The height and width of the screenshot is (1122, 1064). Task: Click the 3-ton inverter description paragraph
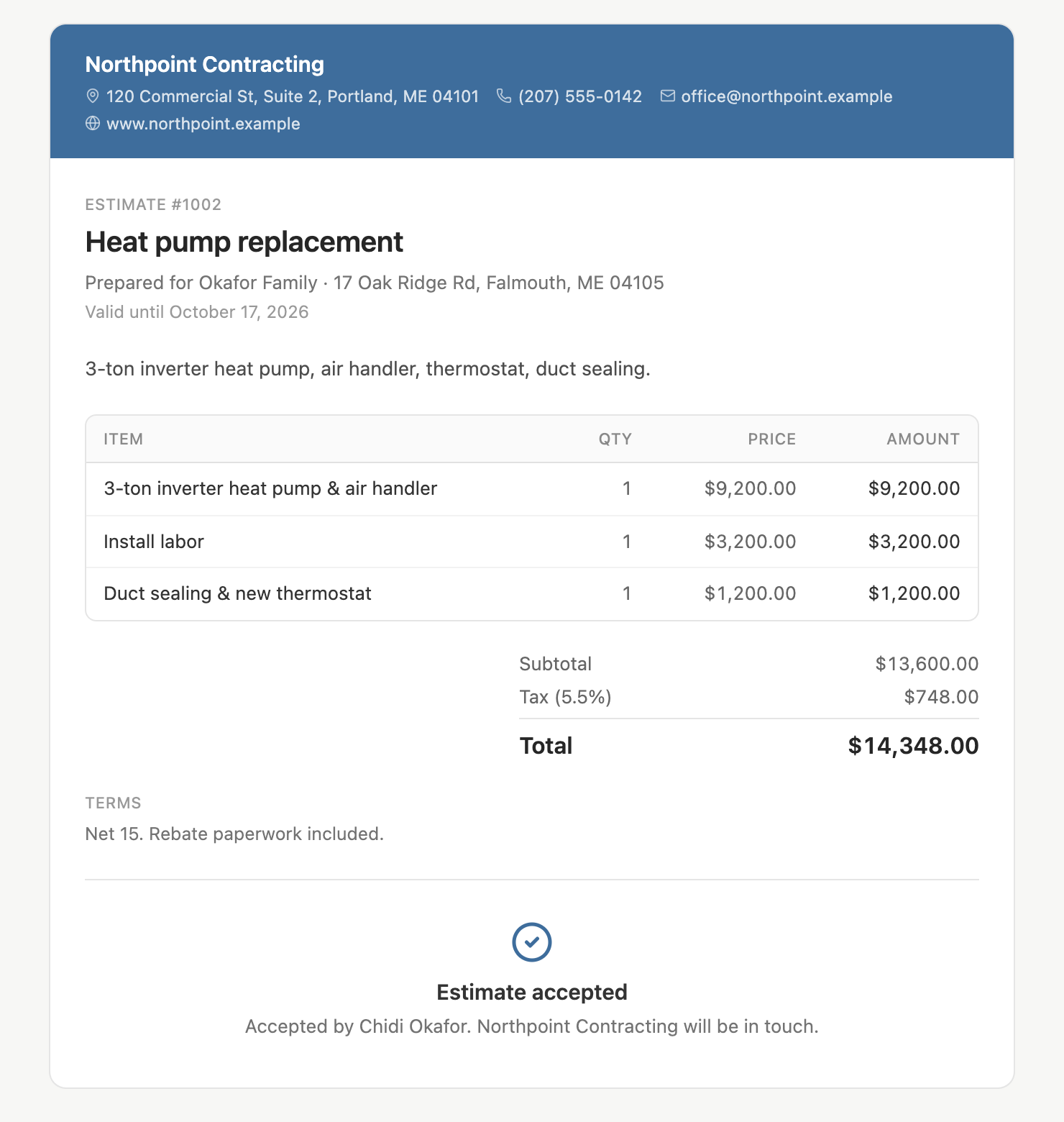coord(368,369)
